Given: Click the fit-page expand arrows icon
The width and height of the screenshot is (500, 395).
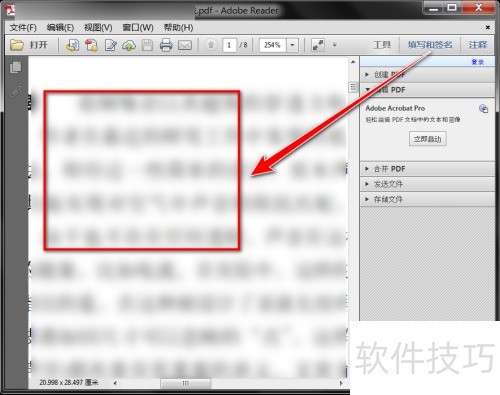Looking at the screenshot, I should (318, 45).
